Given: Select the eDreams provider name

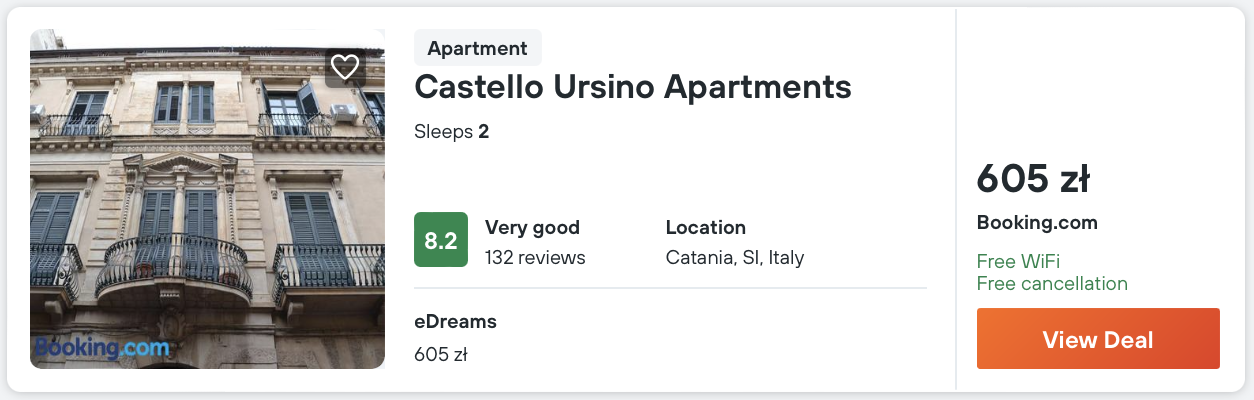Looking at the screenshot, I should (455, 321).
